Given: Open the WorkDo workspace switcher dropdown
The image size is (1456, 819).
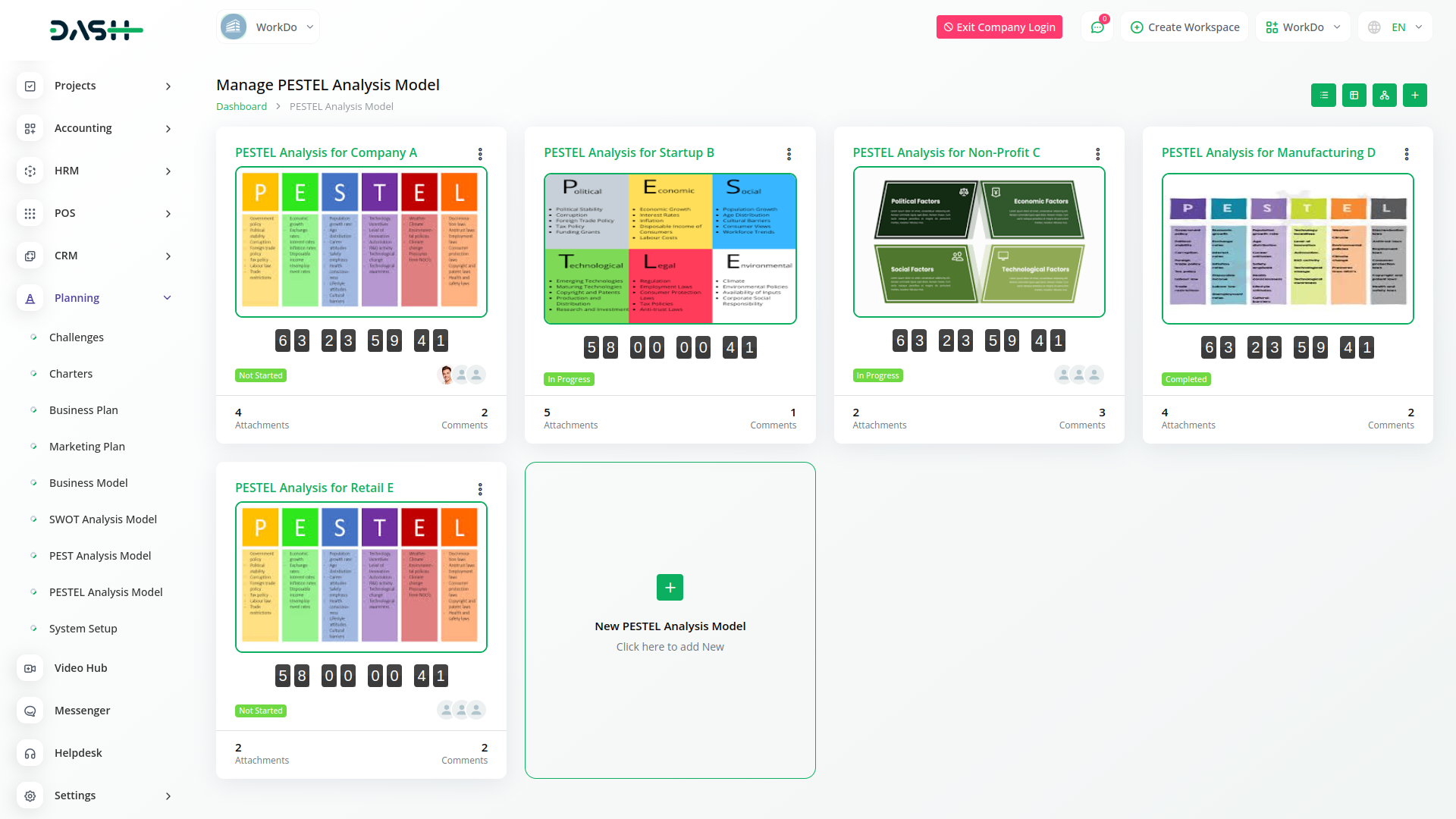Looking at the screenshot, I should pos(1303,27).
